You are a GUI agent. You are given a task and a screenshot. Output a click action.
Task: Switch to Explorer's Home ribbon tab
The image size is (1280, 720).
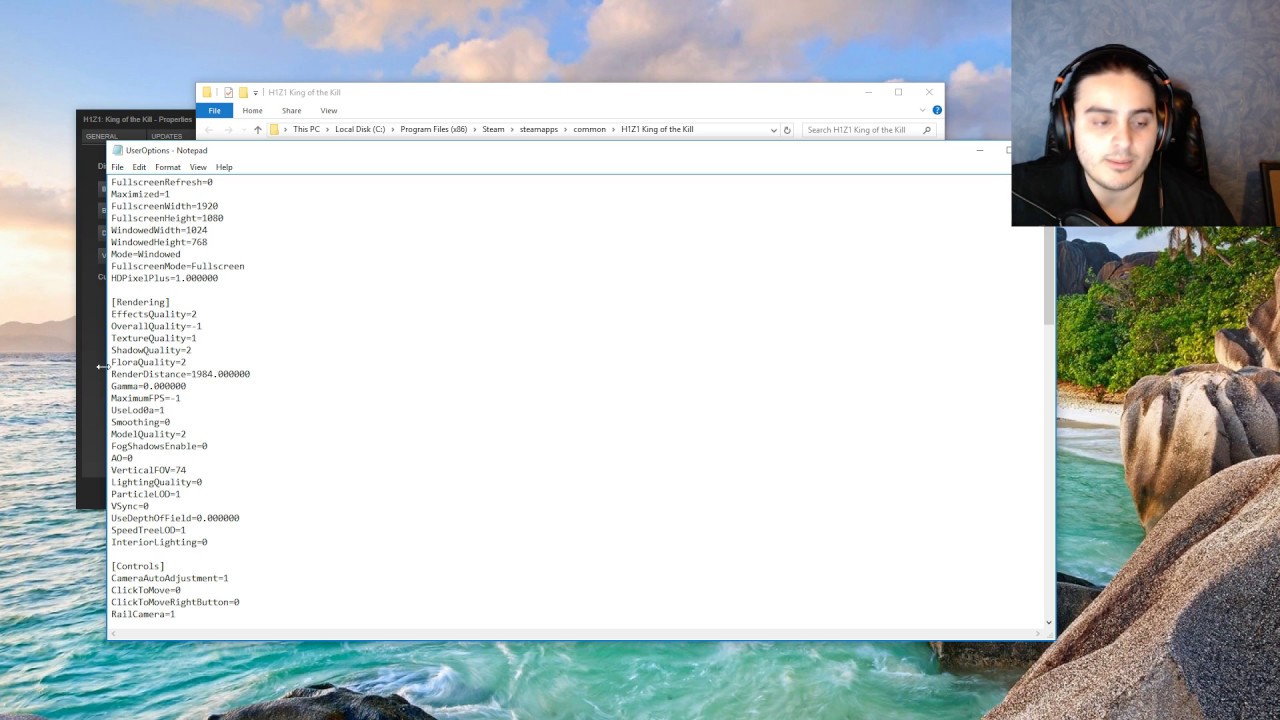(x=252, y=111)
